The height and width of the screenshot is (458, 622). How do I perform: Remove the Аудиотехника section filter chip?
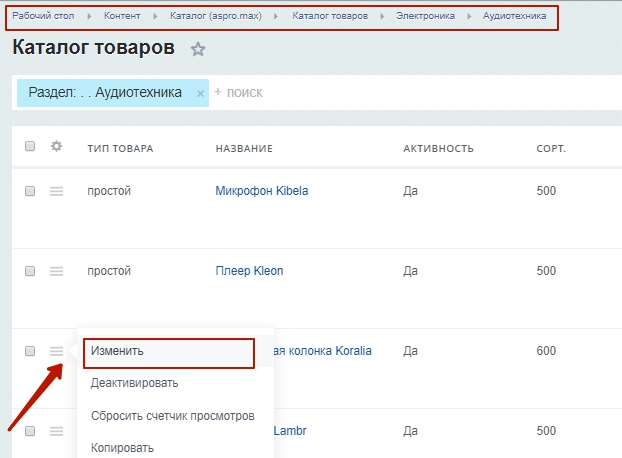click(x=200, y=94)
